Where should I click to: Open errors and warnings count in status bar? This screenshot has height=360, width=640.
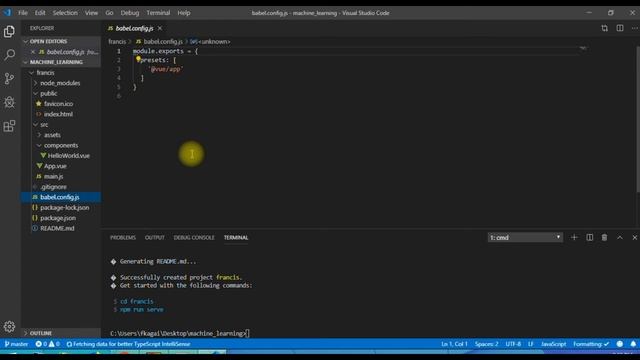click(47, 344)
